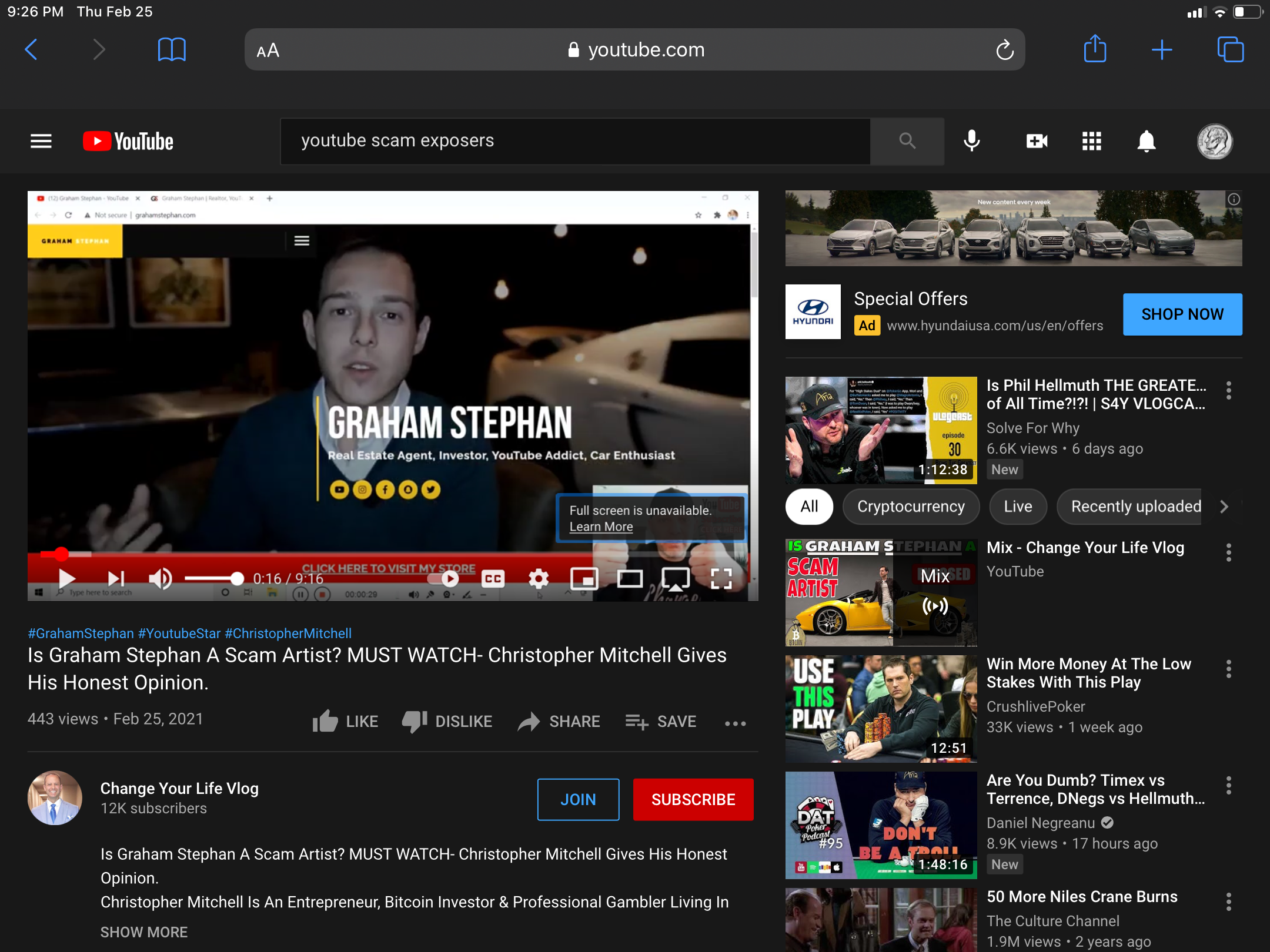
Task: Open options for Niles Crane Burns video
Action: pos(1228,901)
